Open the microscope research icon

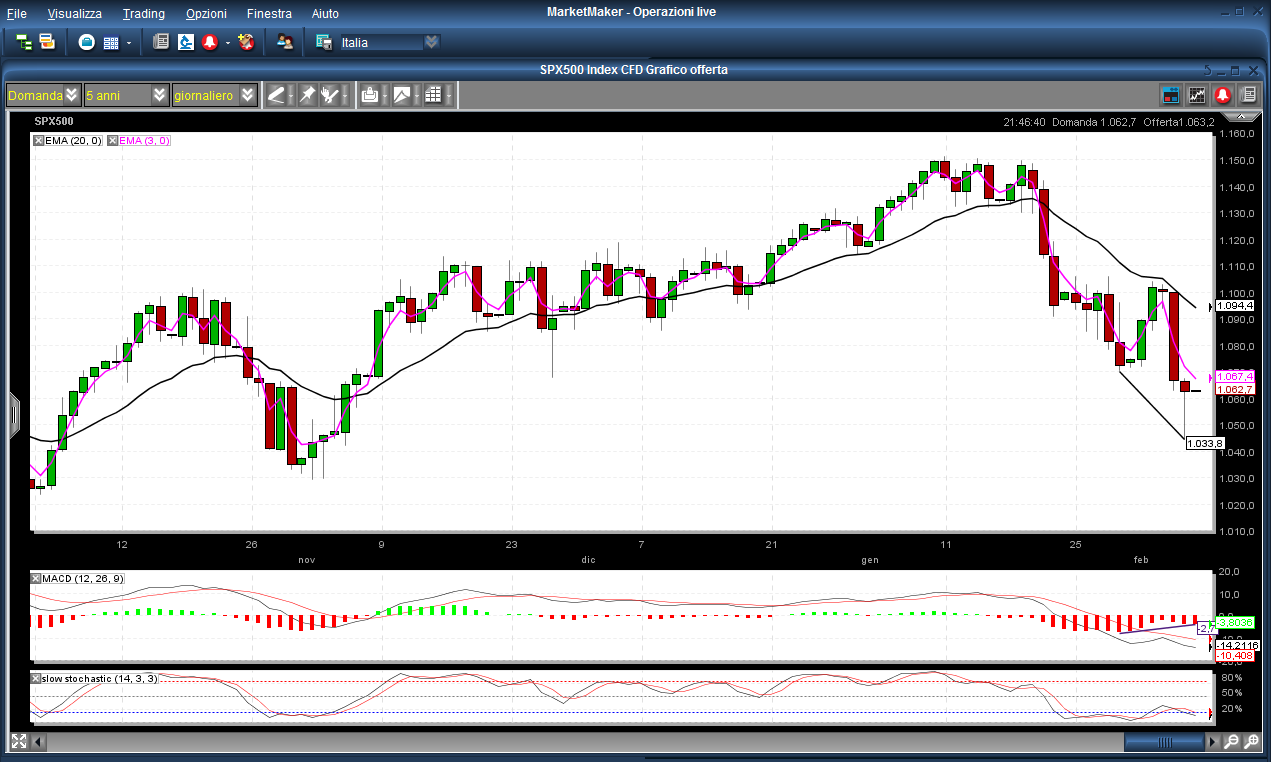[186, 42]
